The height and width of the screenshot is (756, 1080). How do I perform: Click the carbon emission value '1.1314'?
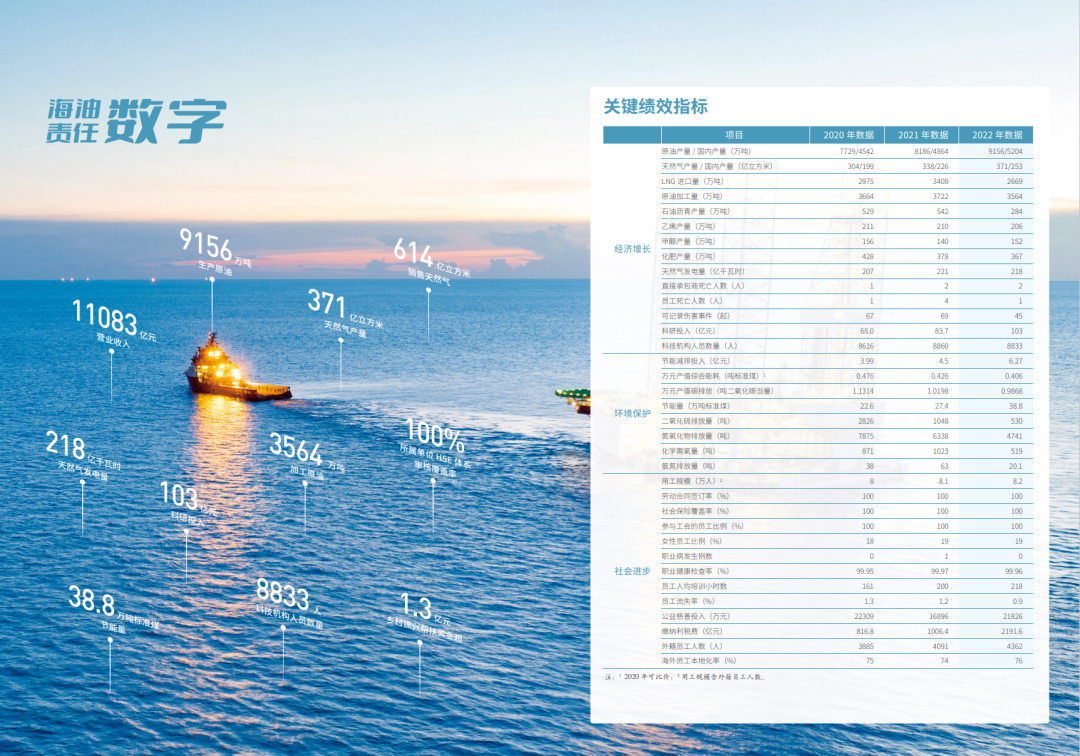863,391
